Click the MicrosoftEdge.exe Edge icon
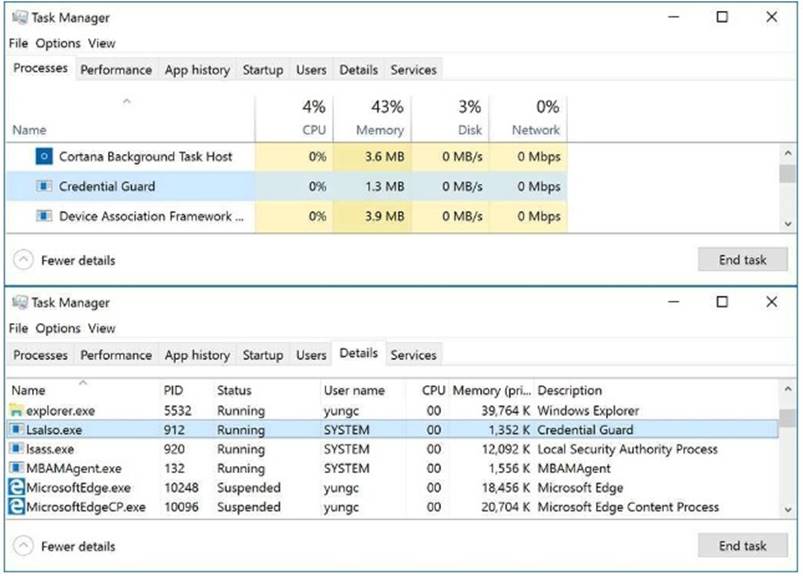The width and height of the screenshot is (803, 576). (x=16, y=487)
